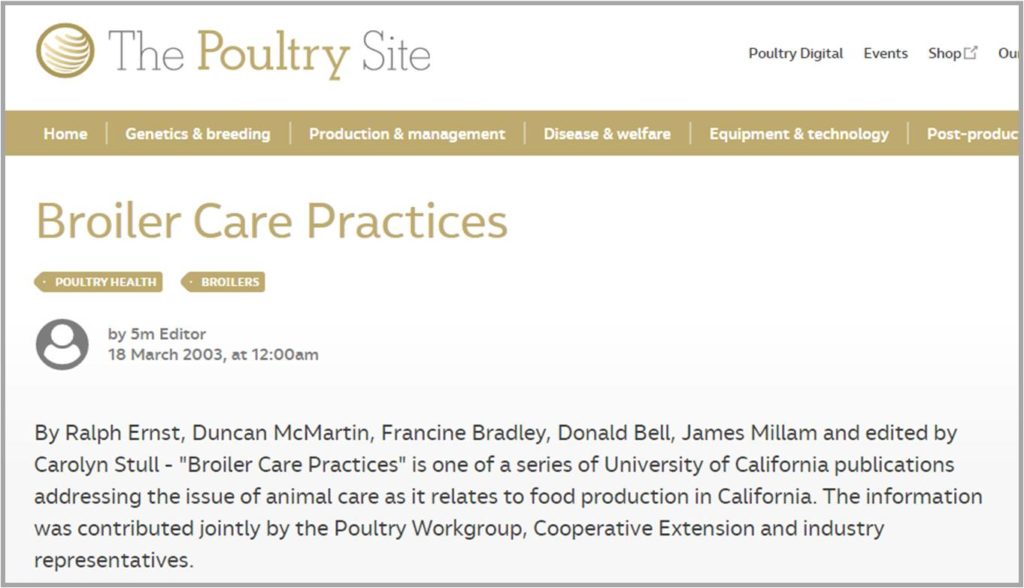Open Genetics & breeding menu
Viewport: 1024px width, 588px height.
click(198, 134)
